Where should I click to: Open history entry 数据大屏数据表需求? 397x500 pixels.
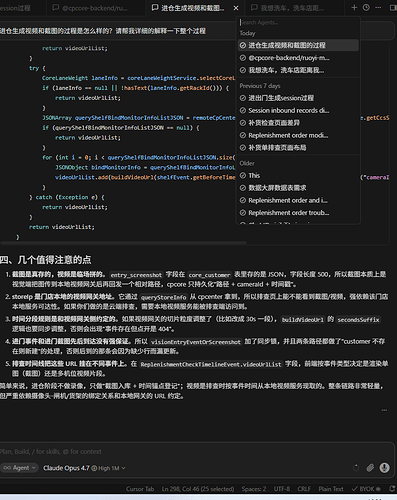click(x=298, y=188)
